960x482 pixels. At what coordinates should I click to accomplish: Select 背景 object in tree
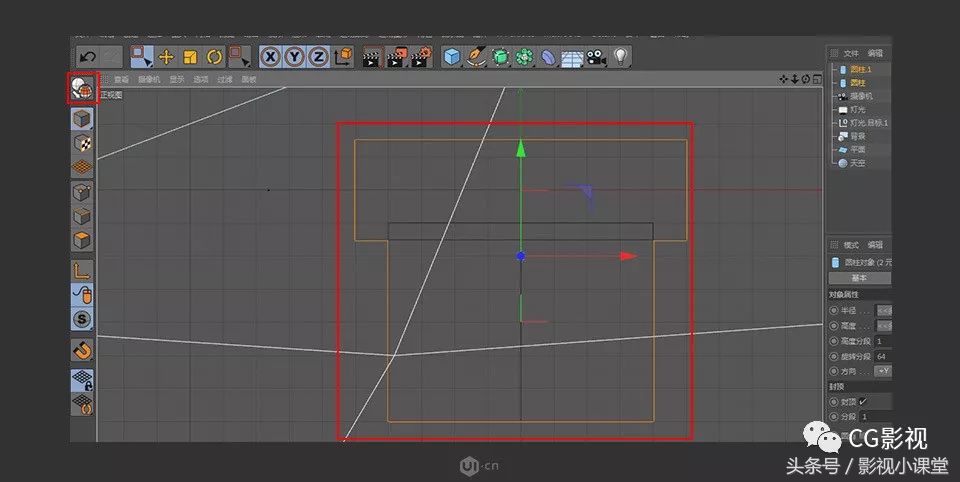coord(857,136)
